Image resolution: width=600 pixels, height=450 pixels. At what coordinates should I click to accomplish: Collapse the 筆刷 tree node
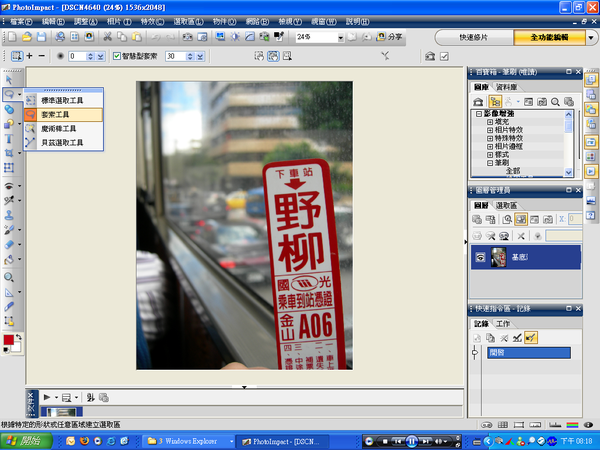pos(490,163)
